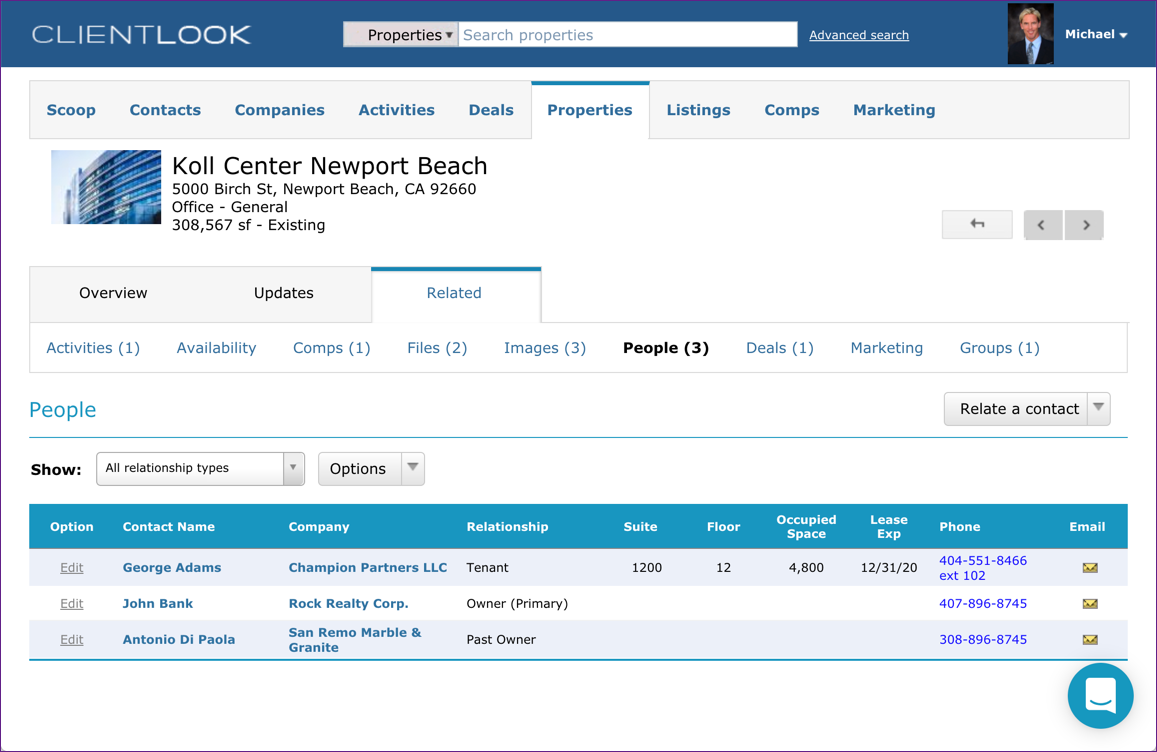Click lease expiration 12/31/20 cell
Image resolution: width=1157 pixels, height=752 pixels.
(888, 568)
